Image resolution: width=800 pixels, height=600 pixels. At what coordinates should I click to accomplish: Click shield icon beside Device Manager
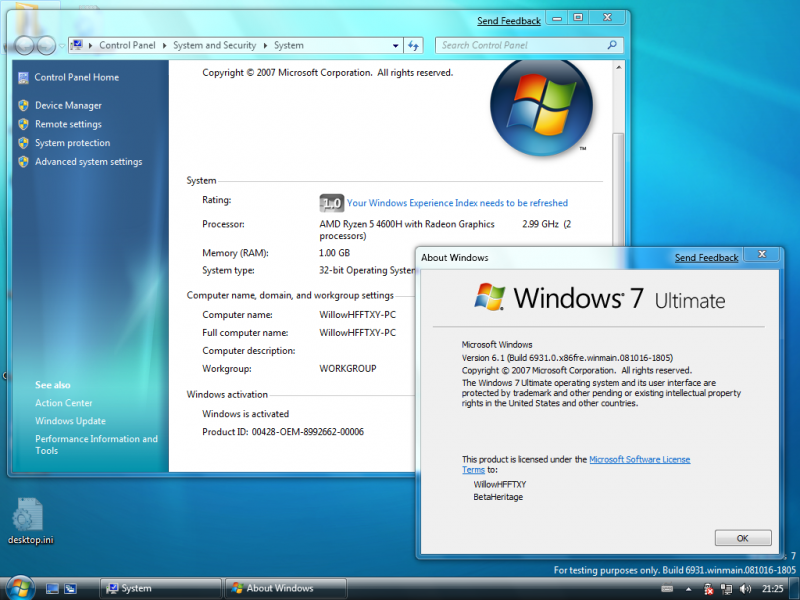tap(23, 106)
